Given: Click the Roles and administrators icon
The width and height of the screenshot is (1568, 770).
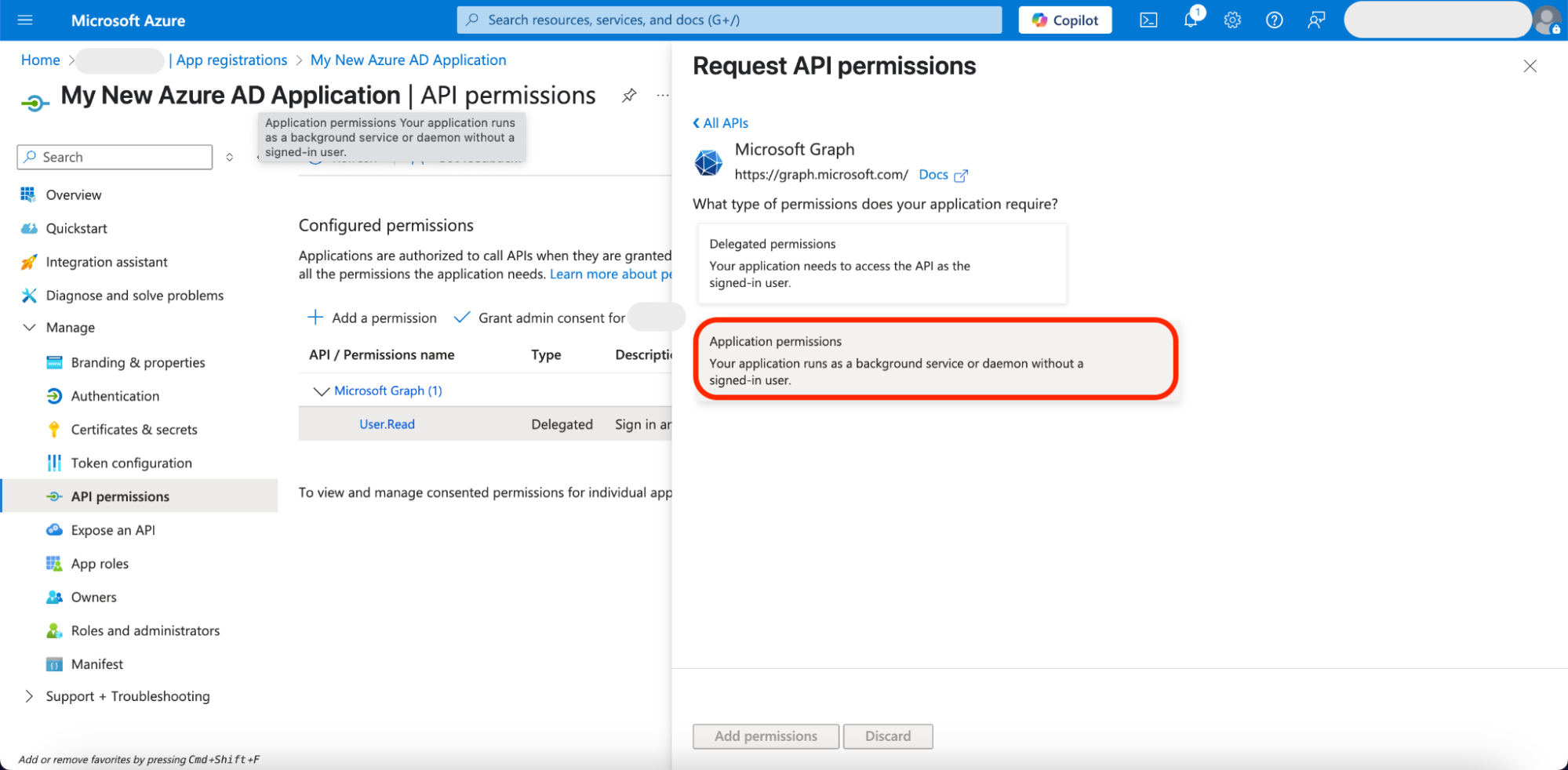Looking at the screenshot, I should click(54, 630).
